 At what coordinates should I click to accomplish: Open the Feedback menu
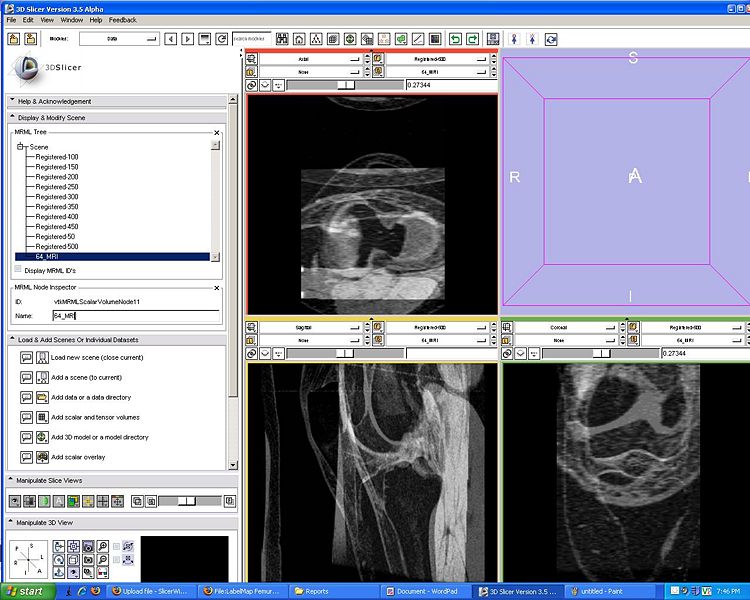click(123, 20)
